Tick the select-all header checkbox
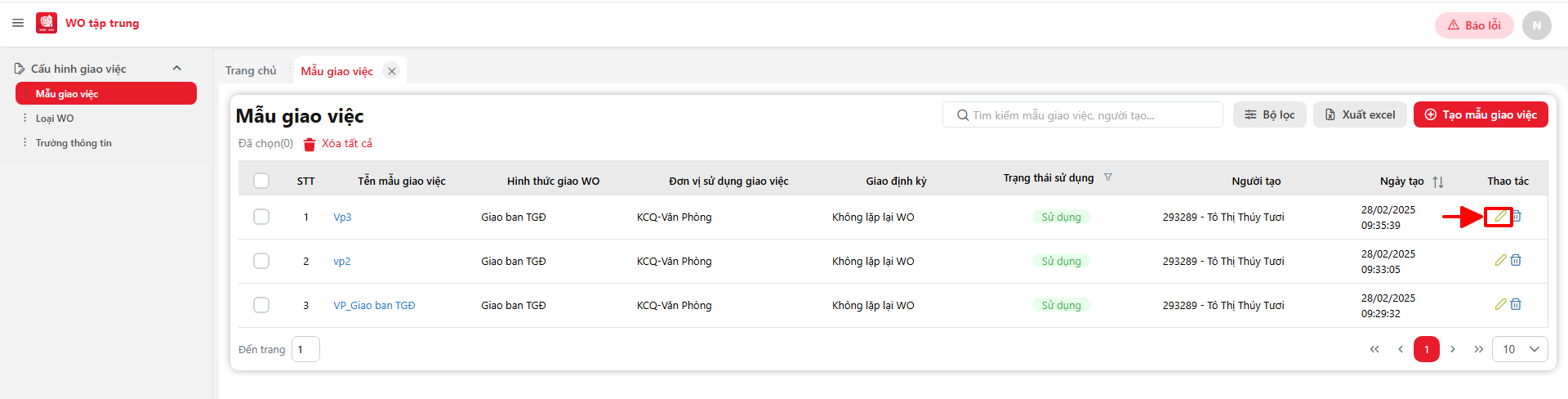The image size is (1568, 399). click(261, 181)
